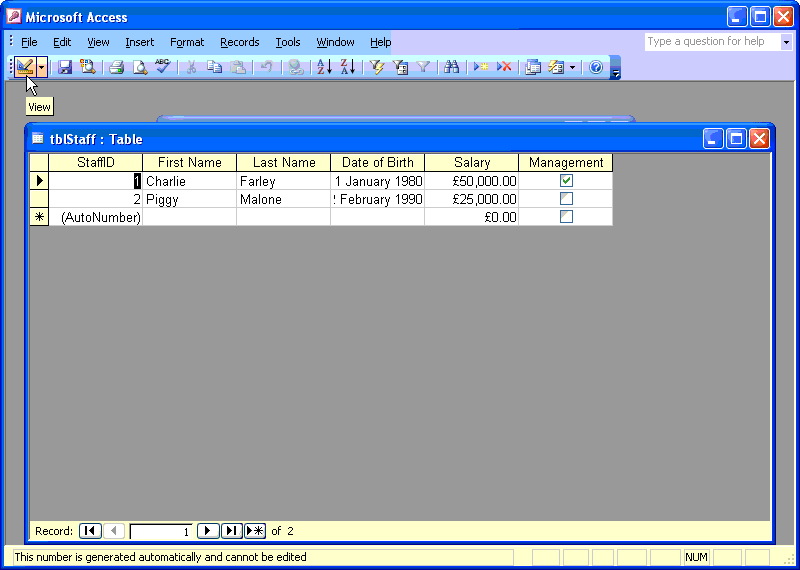Image resolution: width=800 pixels, height=570 pixels.
Task: Open the Format menu
Action: [x=187, y=42]
